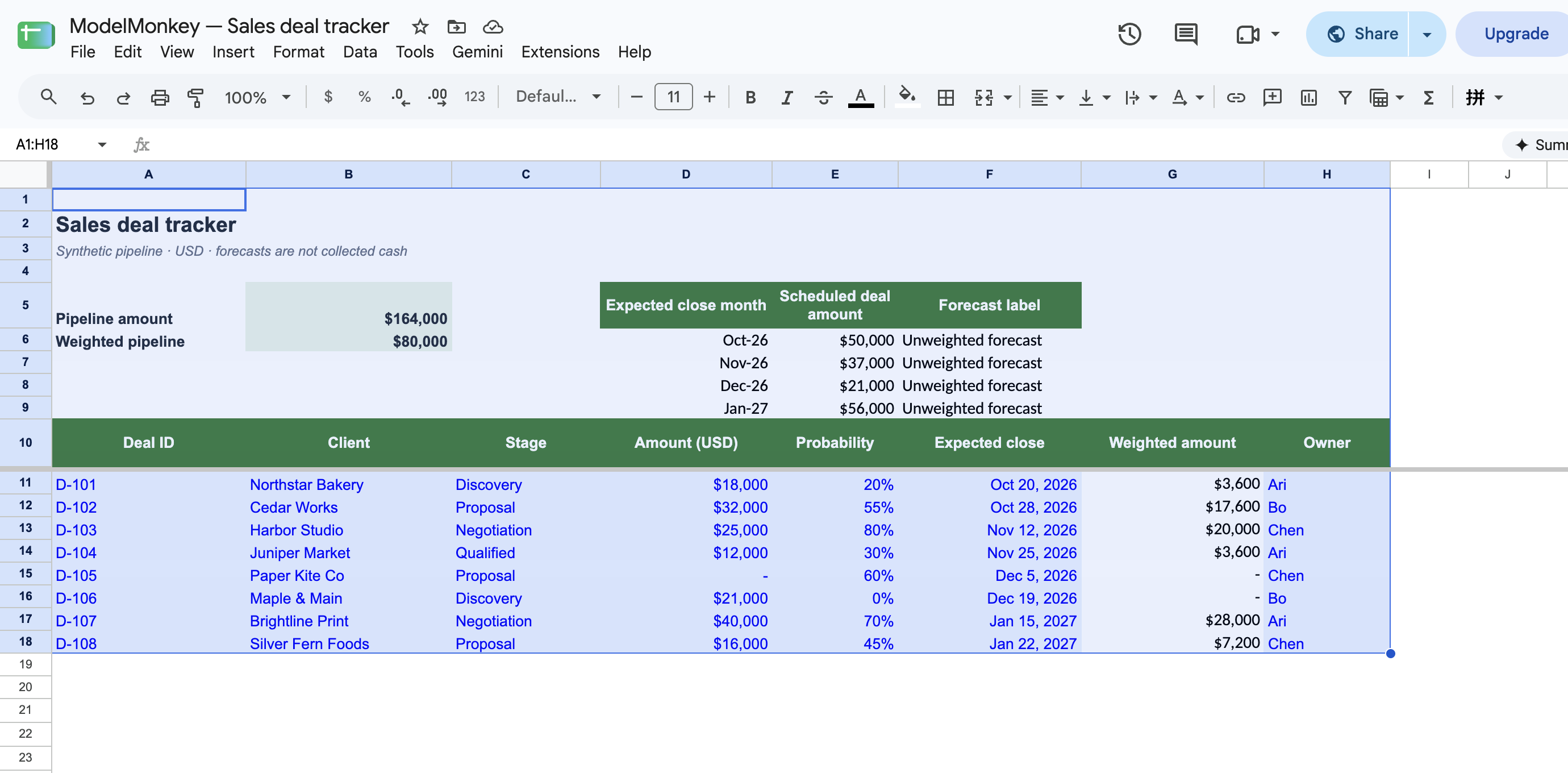Insert chart toolbar icon
Viewport: 1568px width, 773px height.
pos(1308,97)
